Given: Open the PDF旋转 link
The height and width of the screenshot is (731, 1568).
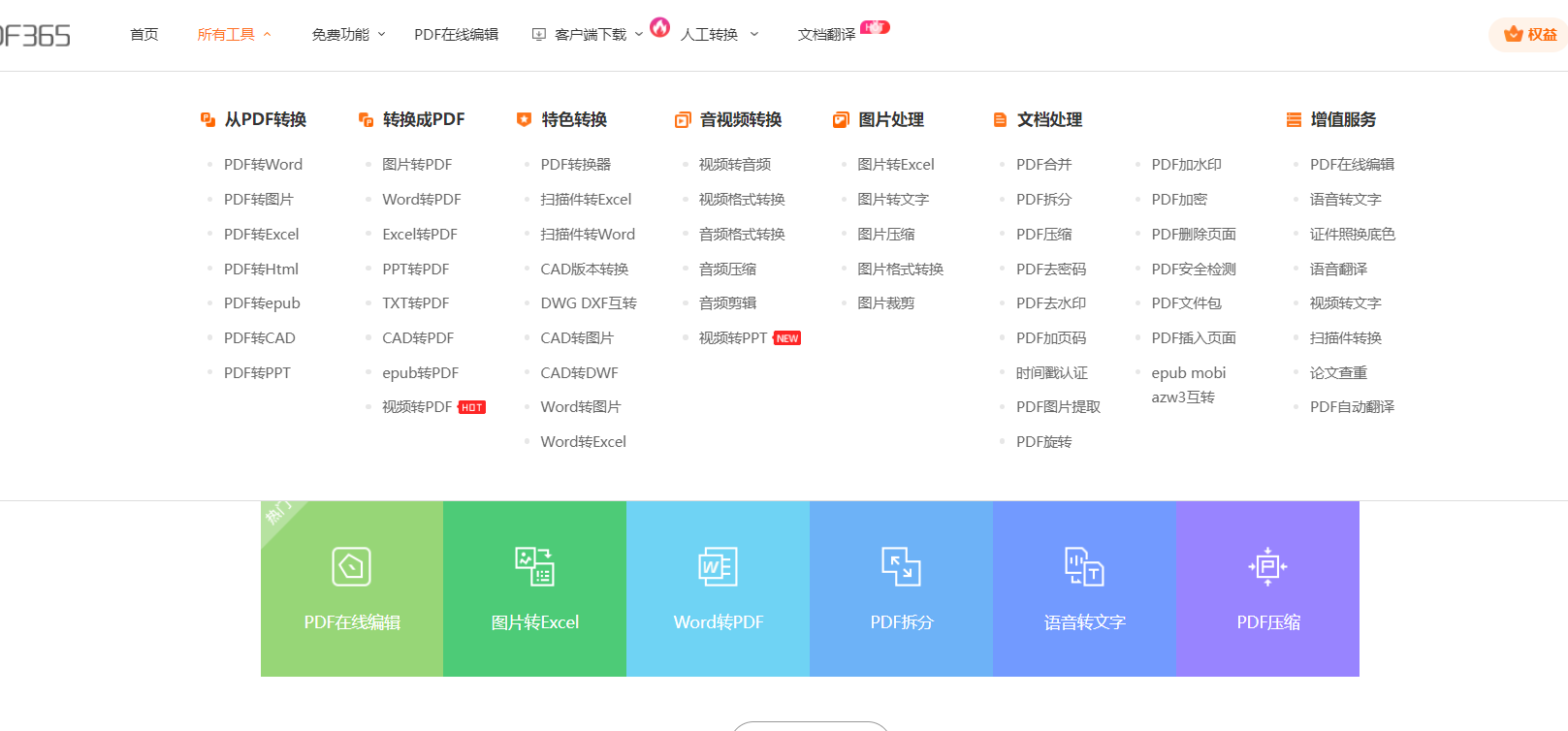Looking at the screenshot, I should pos(1043,442).
